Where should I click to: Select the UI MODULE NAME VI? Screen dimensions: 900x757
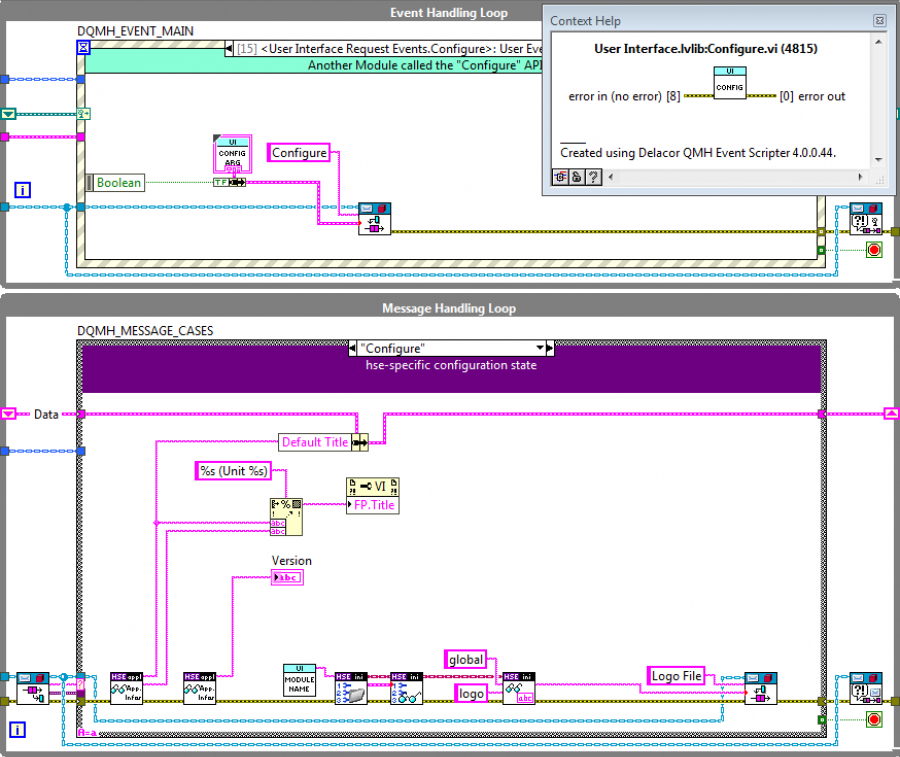coord(300,681)
